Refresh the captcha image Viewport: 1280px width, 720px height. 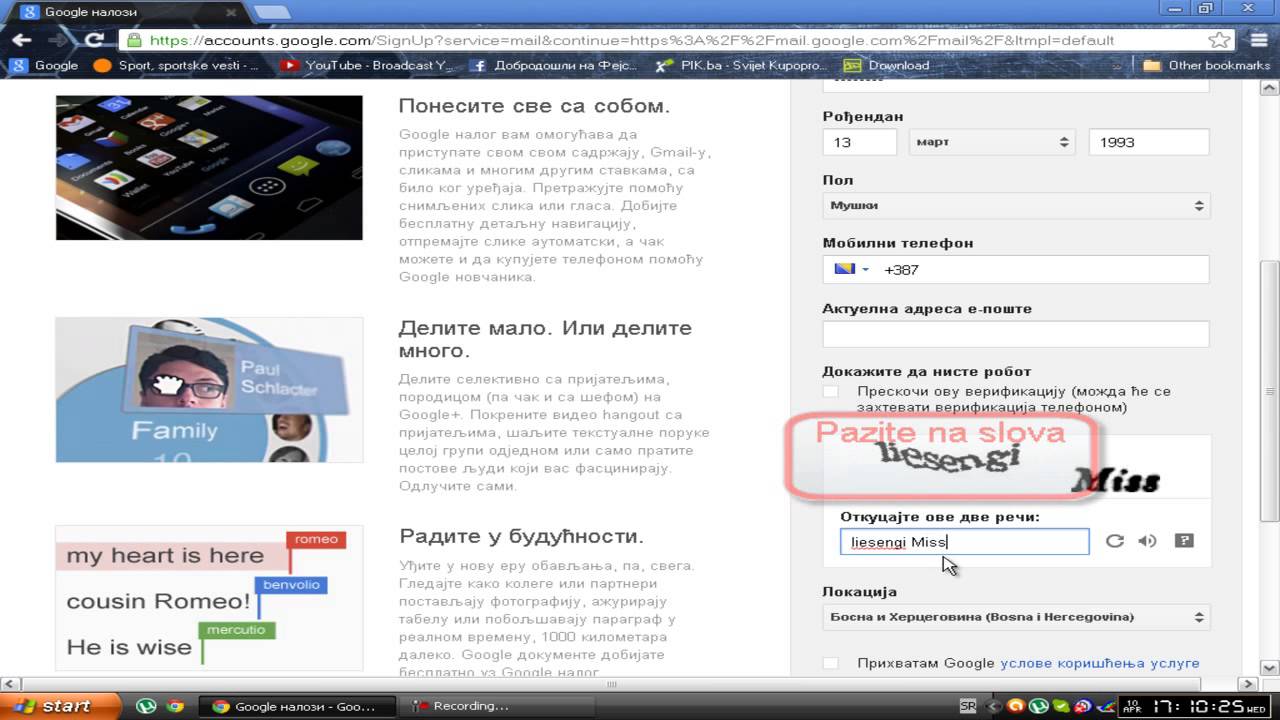pos(1114,541)
